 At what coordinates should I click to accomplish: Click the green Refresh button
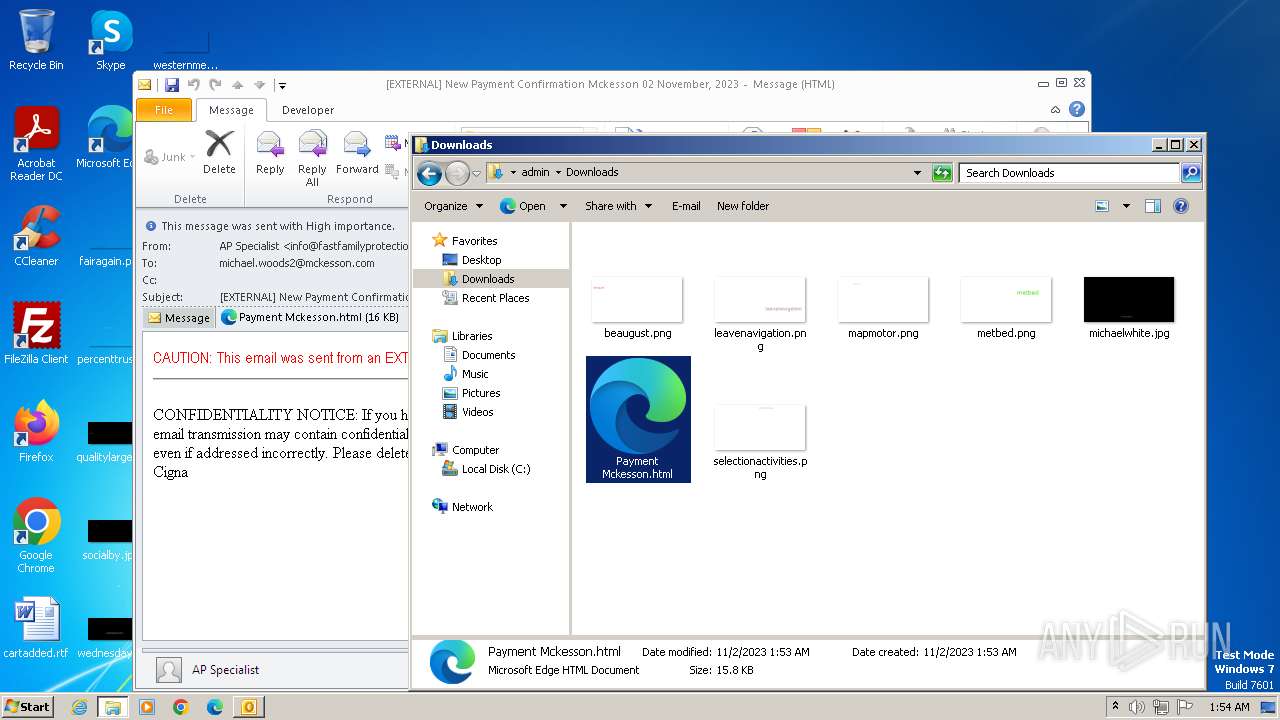tap(941, 173)
